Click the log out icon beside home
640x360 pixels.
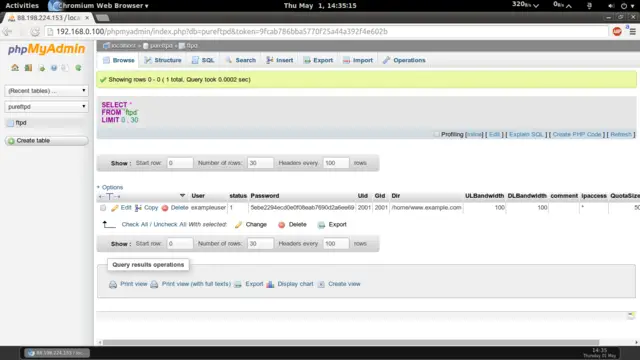pos(28,68)
